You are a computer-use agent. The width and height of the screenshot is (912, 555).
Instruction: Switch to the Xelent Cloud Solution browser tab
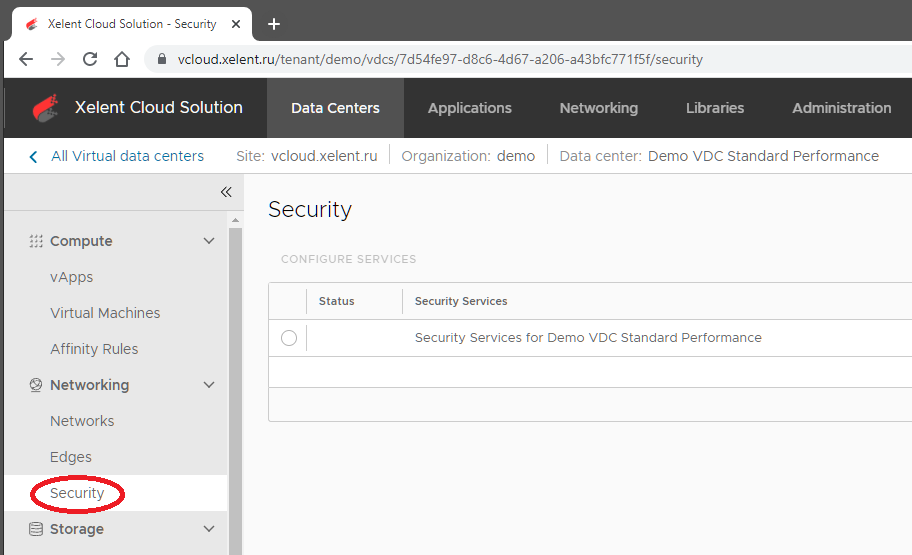(132, 24)
